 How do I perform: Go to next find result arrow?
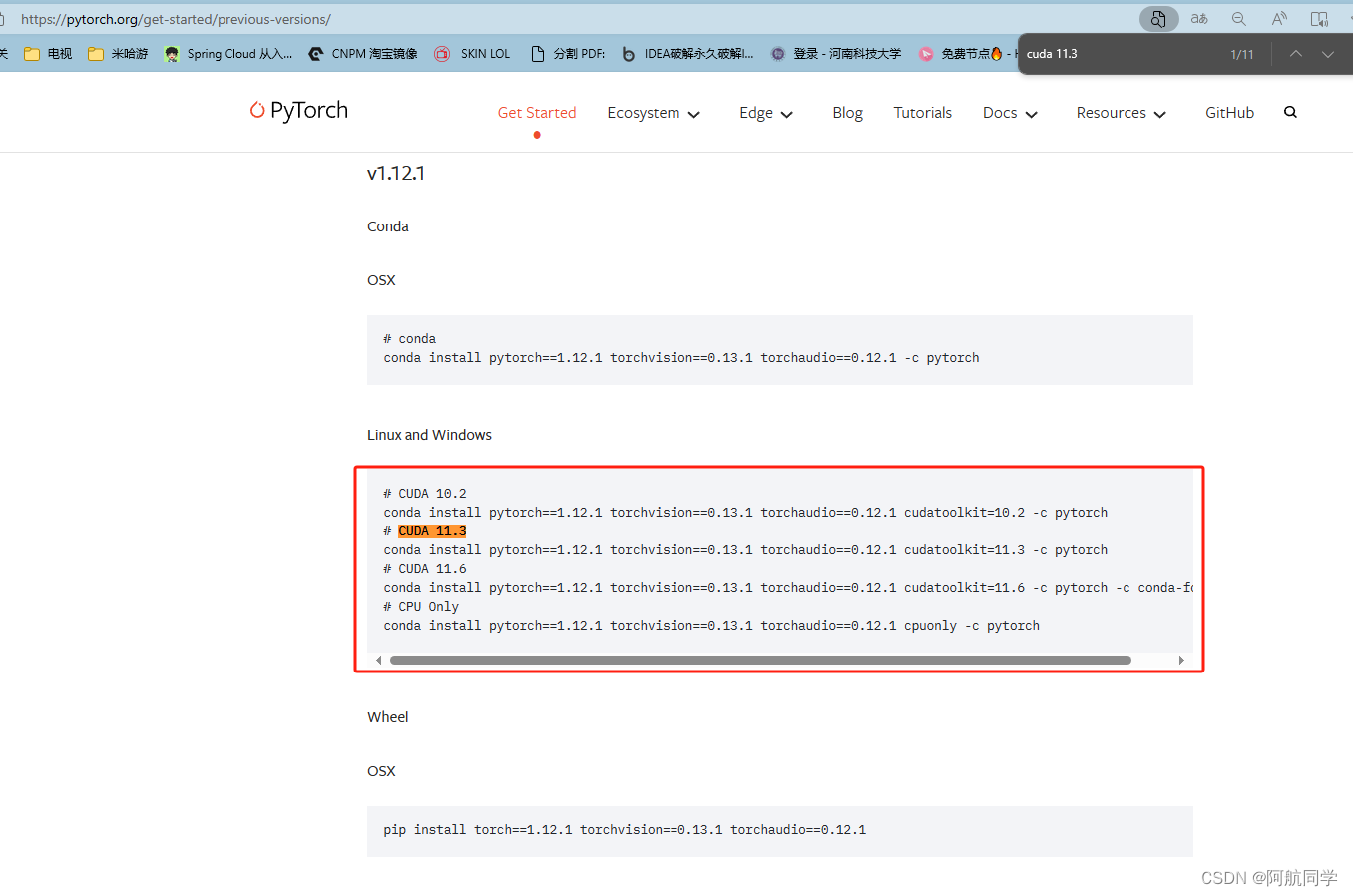click(x=1328, y=54)
